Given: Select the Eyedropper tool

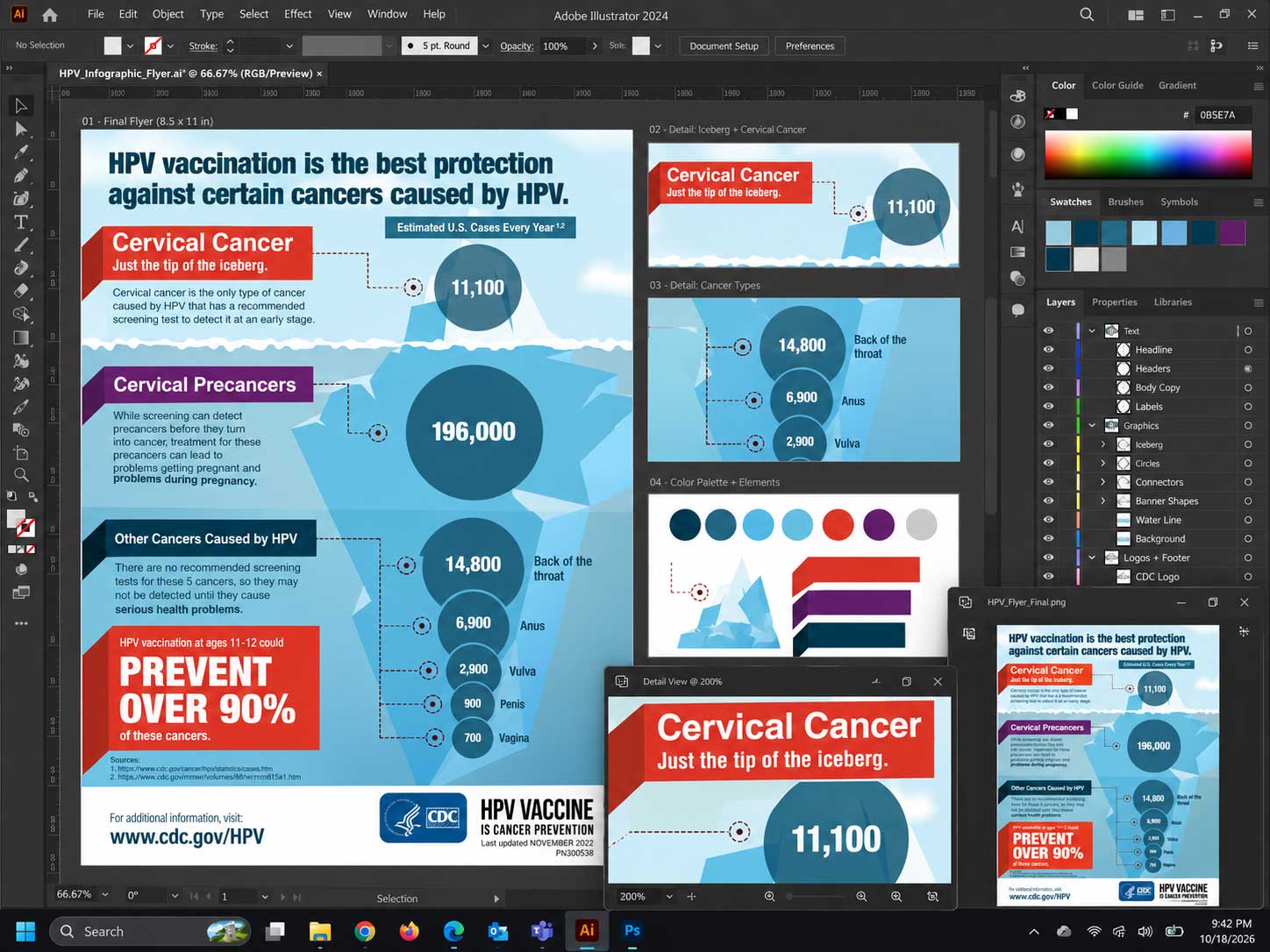Looking at the screenshot, I should (21, 407).
